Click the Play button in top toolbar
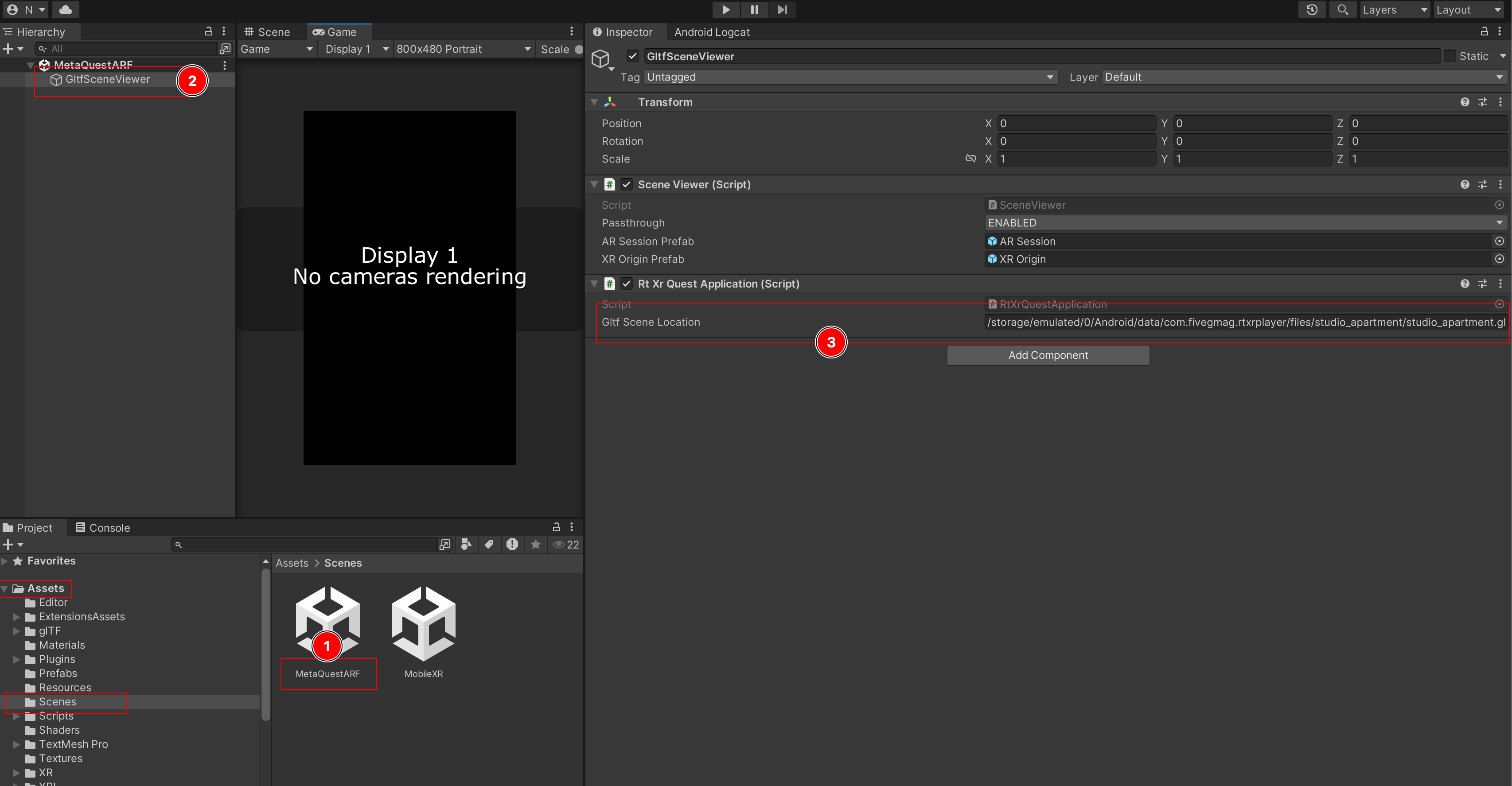 [x=725, y=9]
